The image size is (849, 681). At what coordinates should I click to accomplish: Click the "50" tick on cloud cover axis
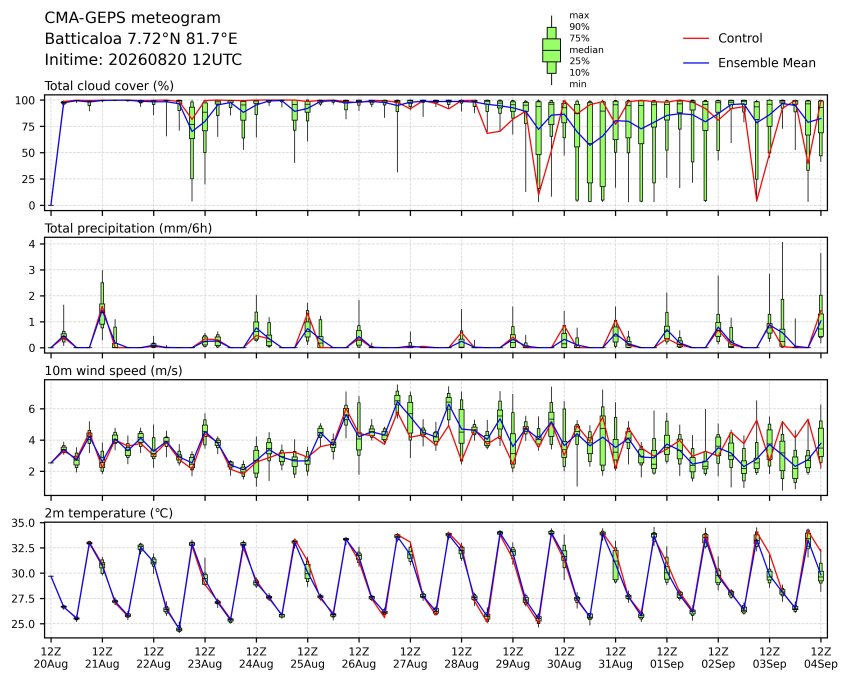pos(28,153)
